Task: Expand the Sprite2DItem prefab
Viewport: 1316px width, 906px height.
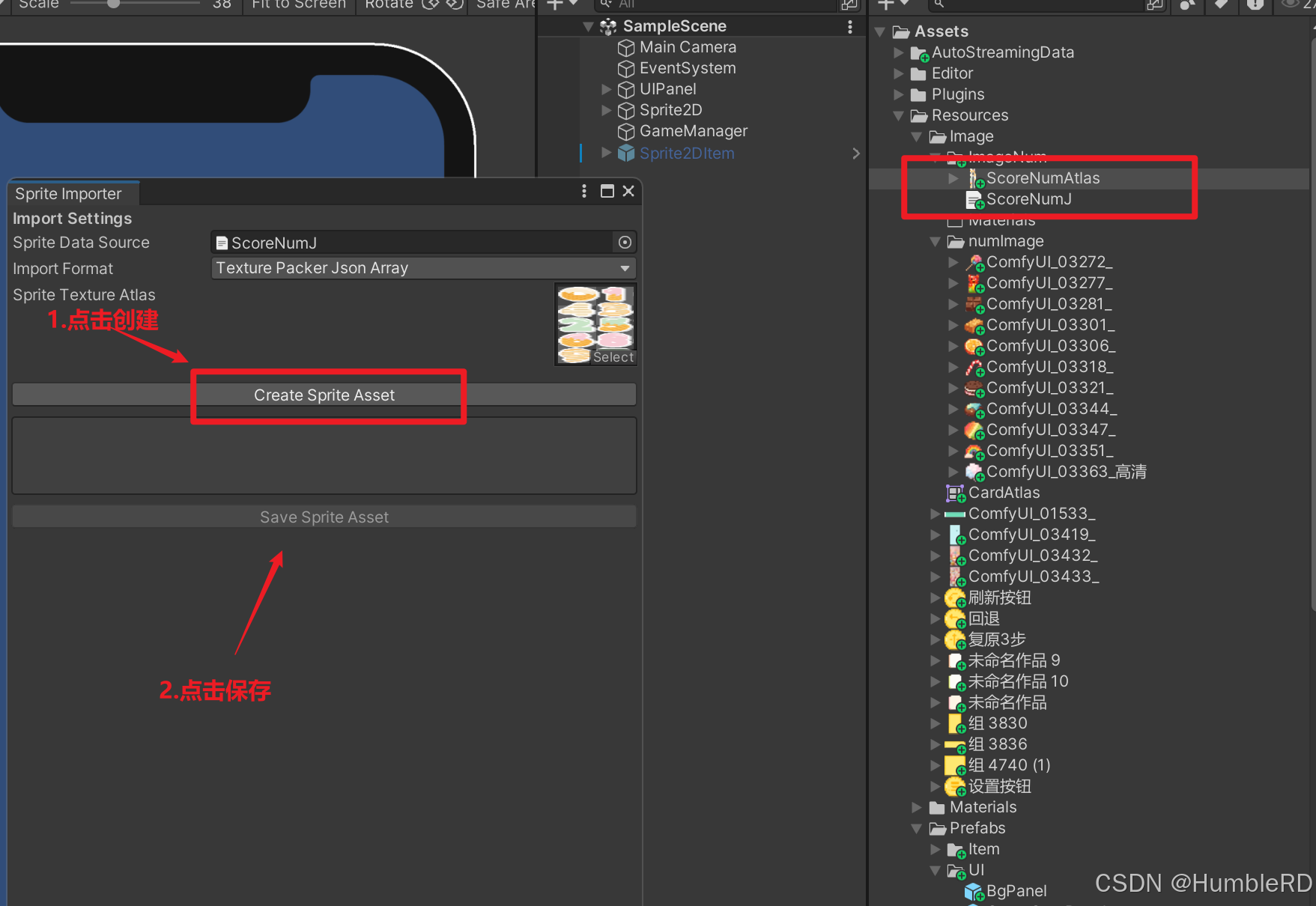Action: point(607,153)
